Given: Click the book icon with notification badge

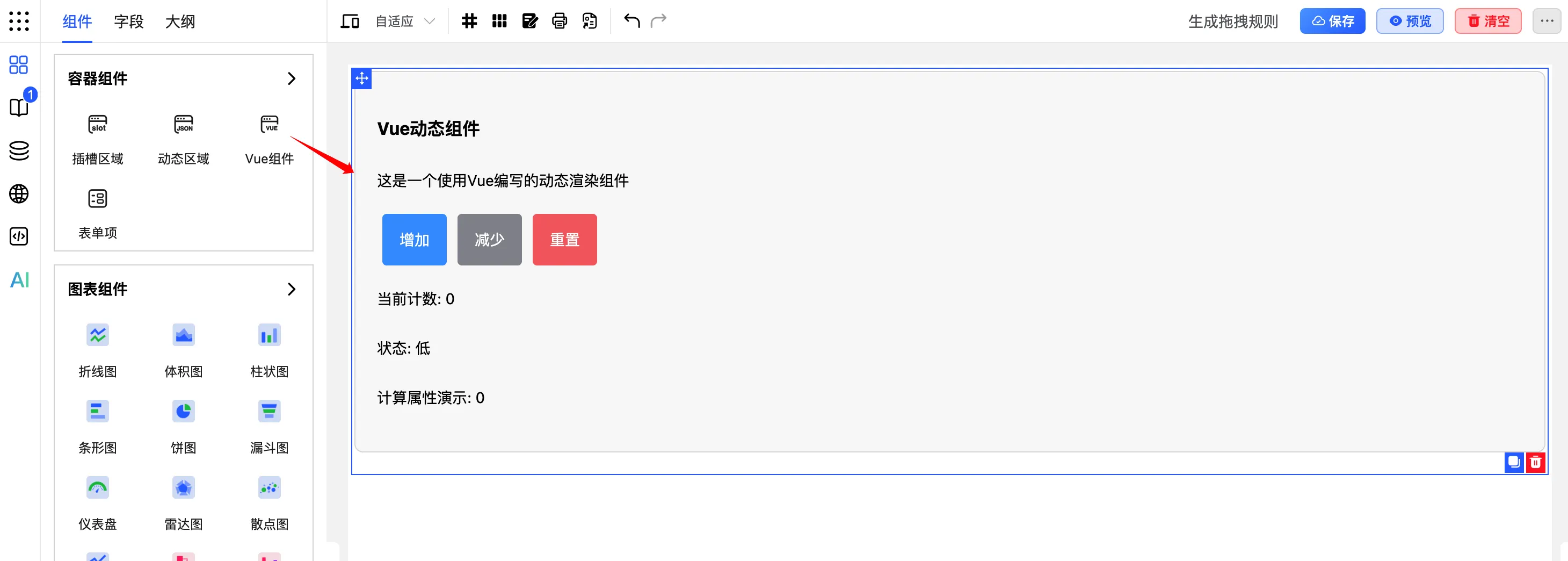Looking at the screenshot, I should pos(19,107).
